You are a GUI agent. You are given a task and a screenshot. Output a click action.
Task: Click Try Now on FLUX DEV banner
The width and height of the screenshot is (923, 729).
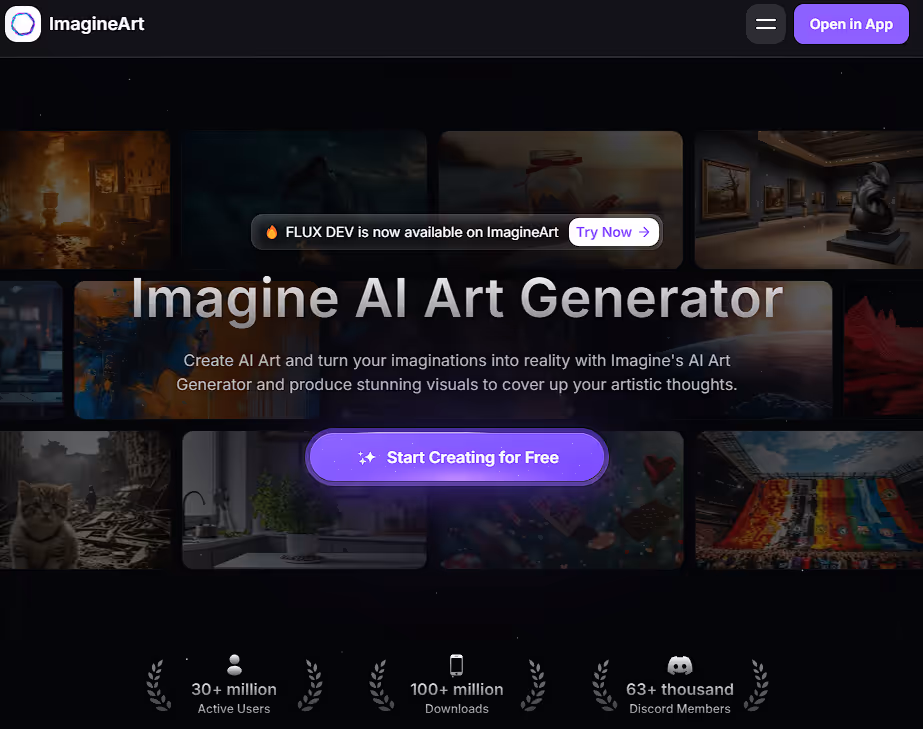(613, 232)
